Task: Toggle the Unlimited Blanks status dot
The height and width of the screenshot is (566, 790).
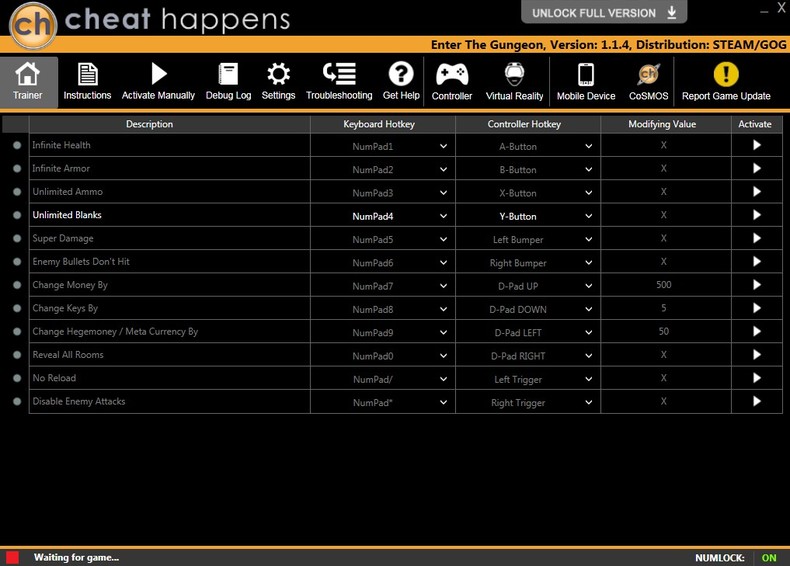Action: (x=17, y=215)
